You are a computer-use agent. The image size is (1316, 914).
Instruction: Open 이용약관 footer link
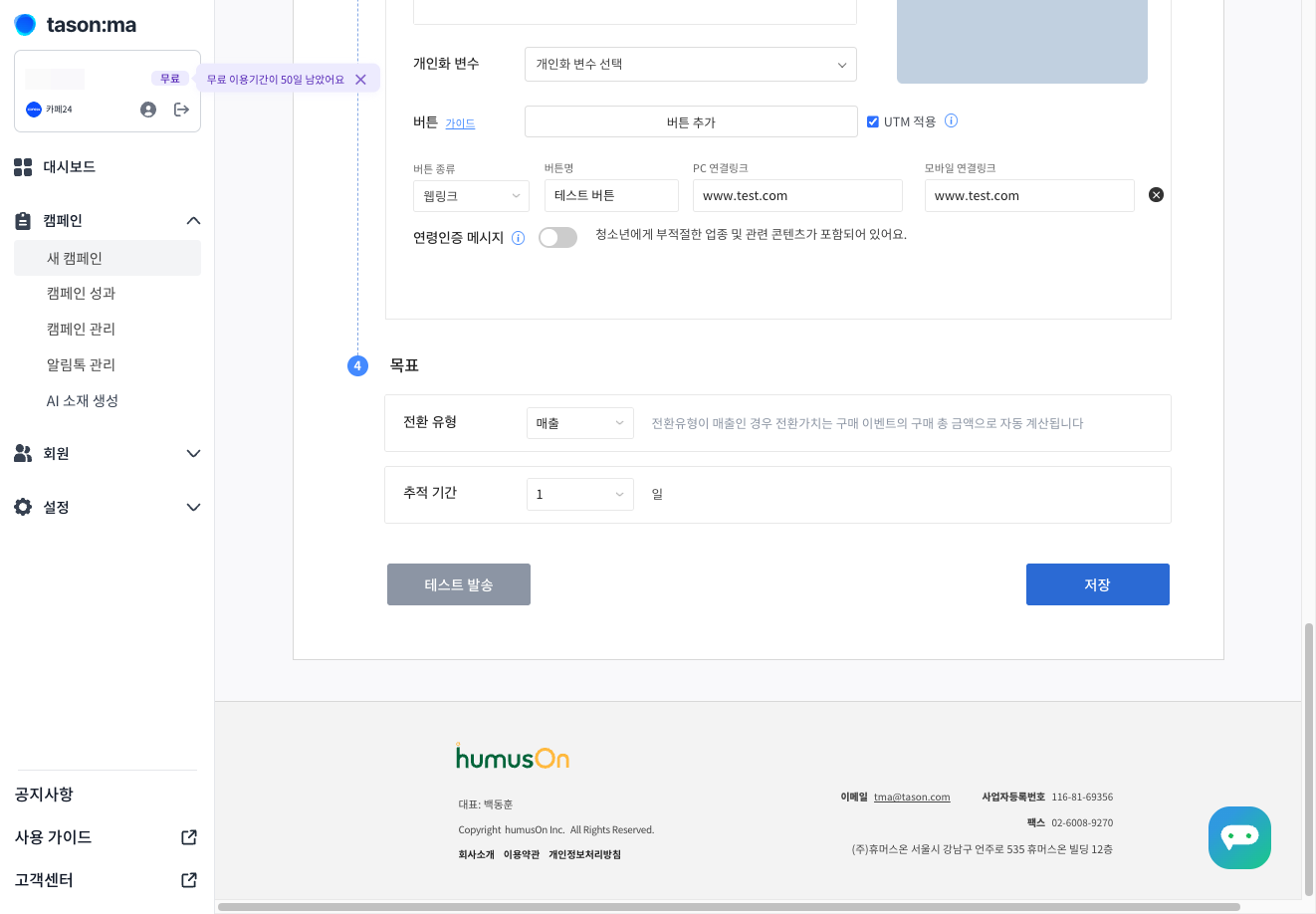(522, 855)
